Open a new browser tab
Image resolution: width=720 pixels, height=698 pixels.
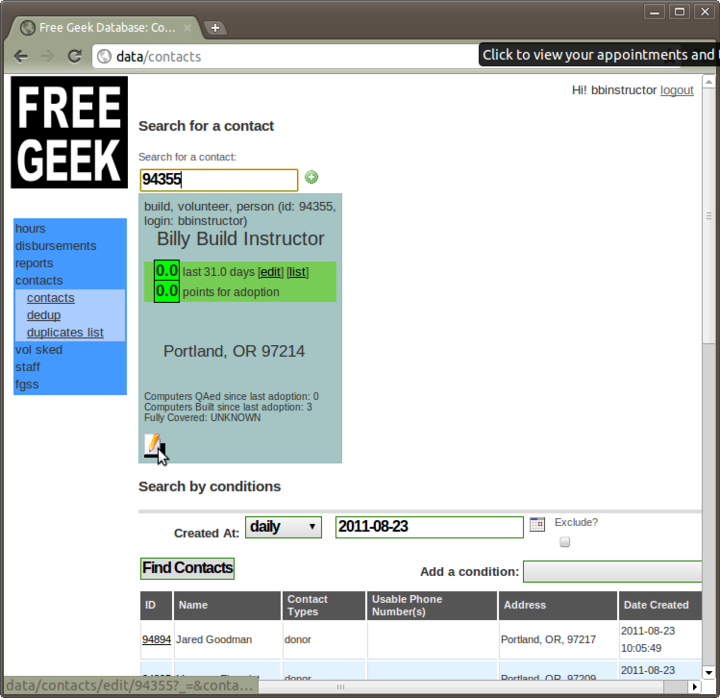[213, 28]
